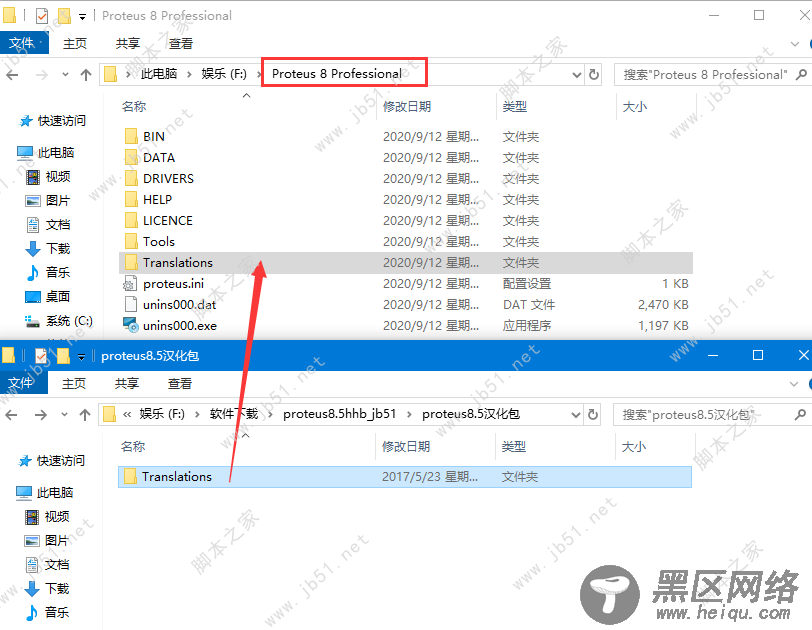812x630 pixels.
Task: Select 快速访问 in the Proteus 8 Professional window sidebar
Action: point(52,121)
